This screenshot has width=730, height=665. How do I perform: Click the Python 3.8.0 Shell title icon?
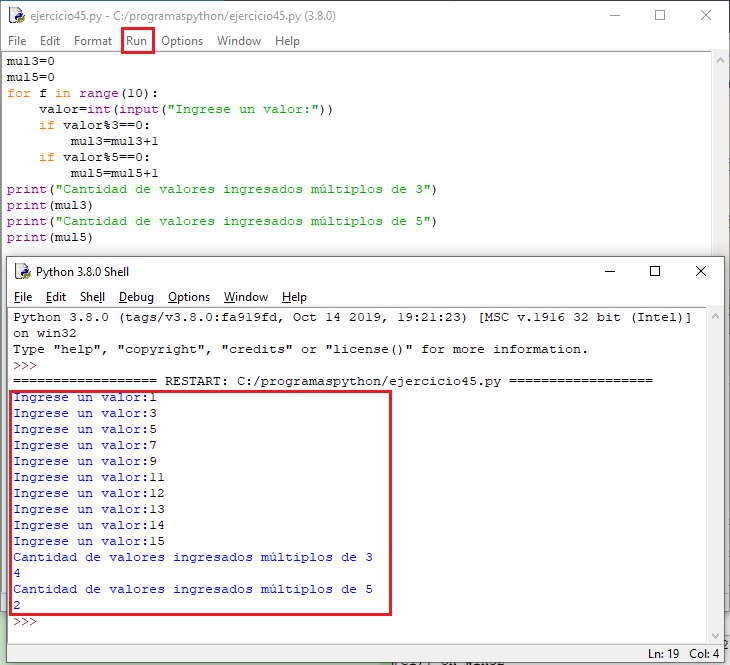point(22,271)
